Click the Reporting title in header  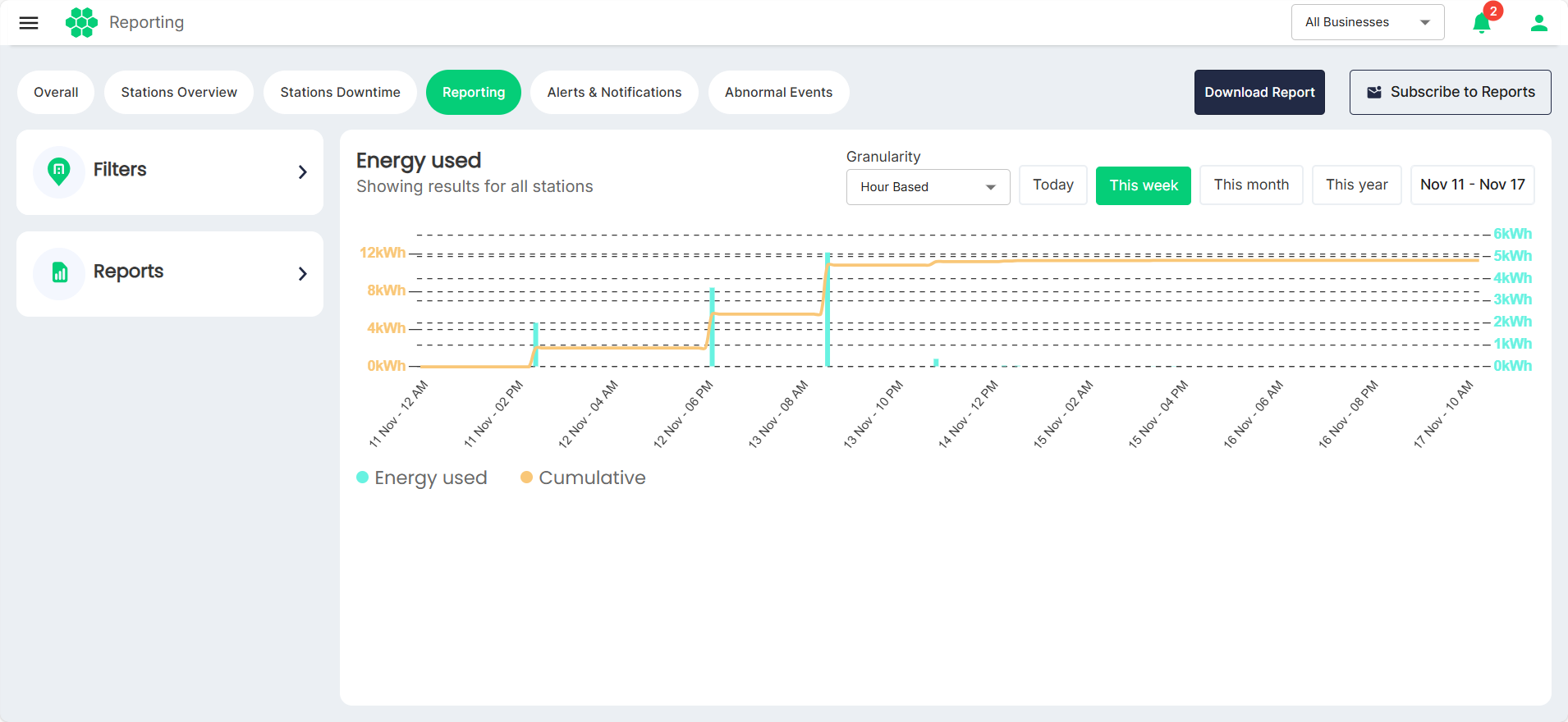[146, 22]
